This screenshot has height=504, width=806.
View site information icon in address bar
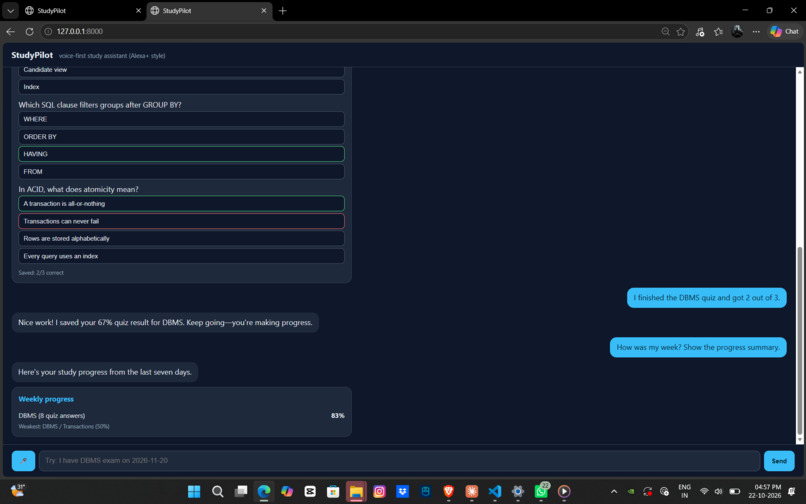pos(48,31)
